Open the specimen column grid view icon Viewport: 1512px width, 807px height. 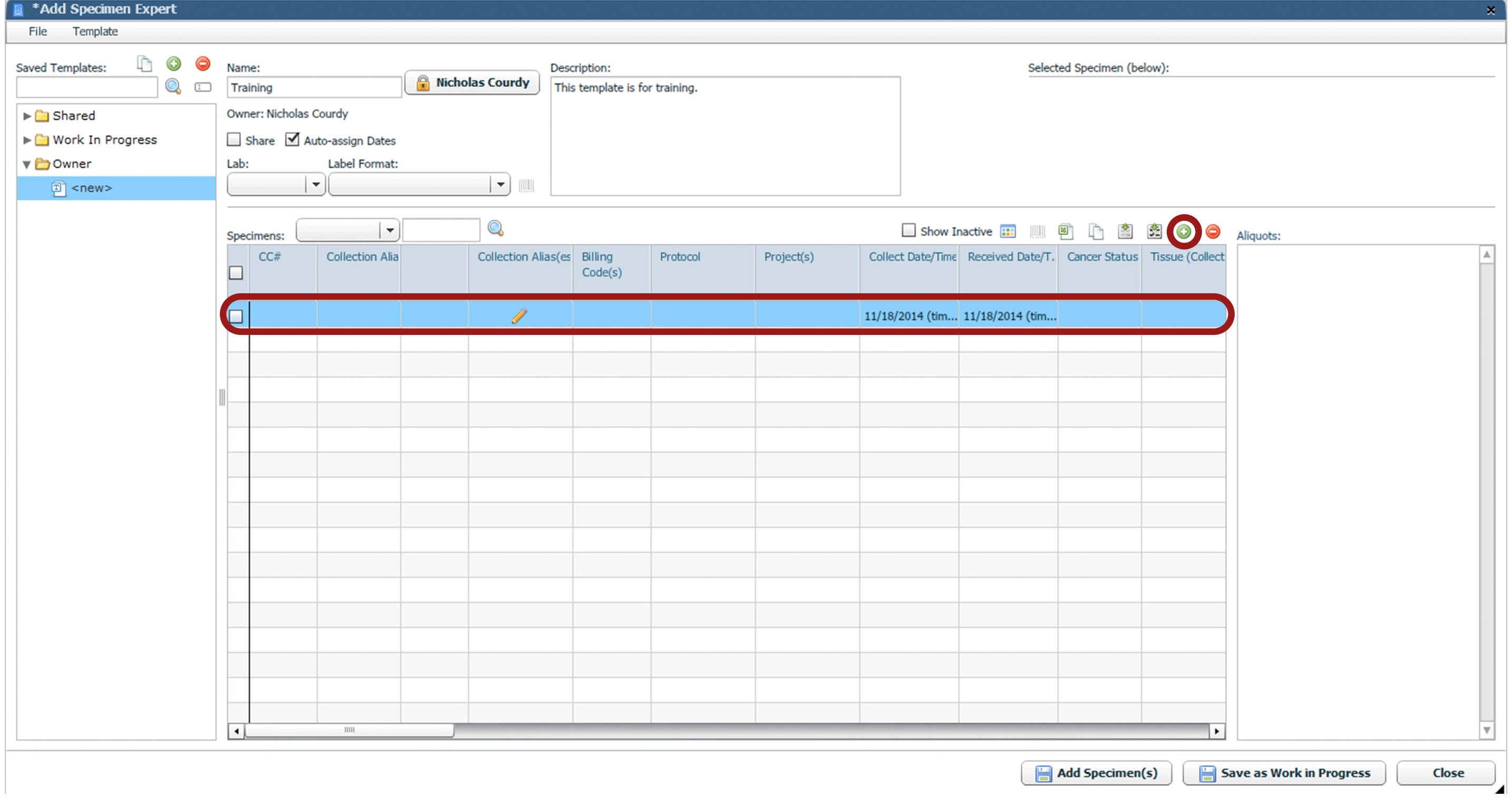pyautogui.click(x=1009, y=232)
